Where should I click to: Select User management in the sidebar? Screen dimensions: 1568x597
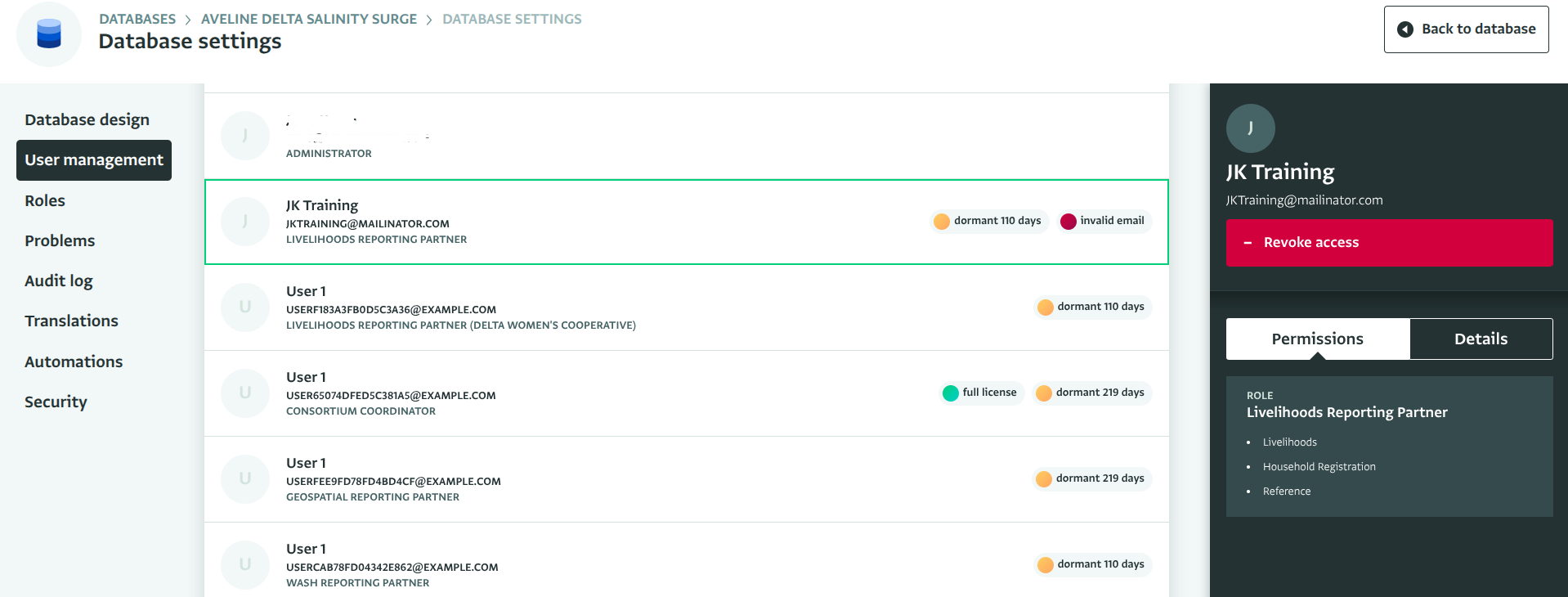click(94, 160)
